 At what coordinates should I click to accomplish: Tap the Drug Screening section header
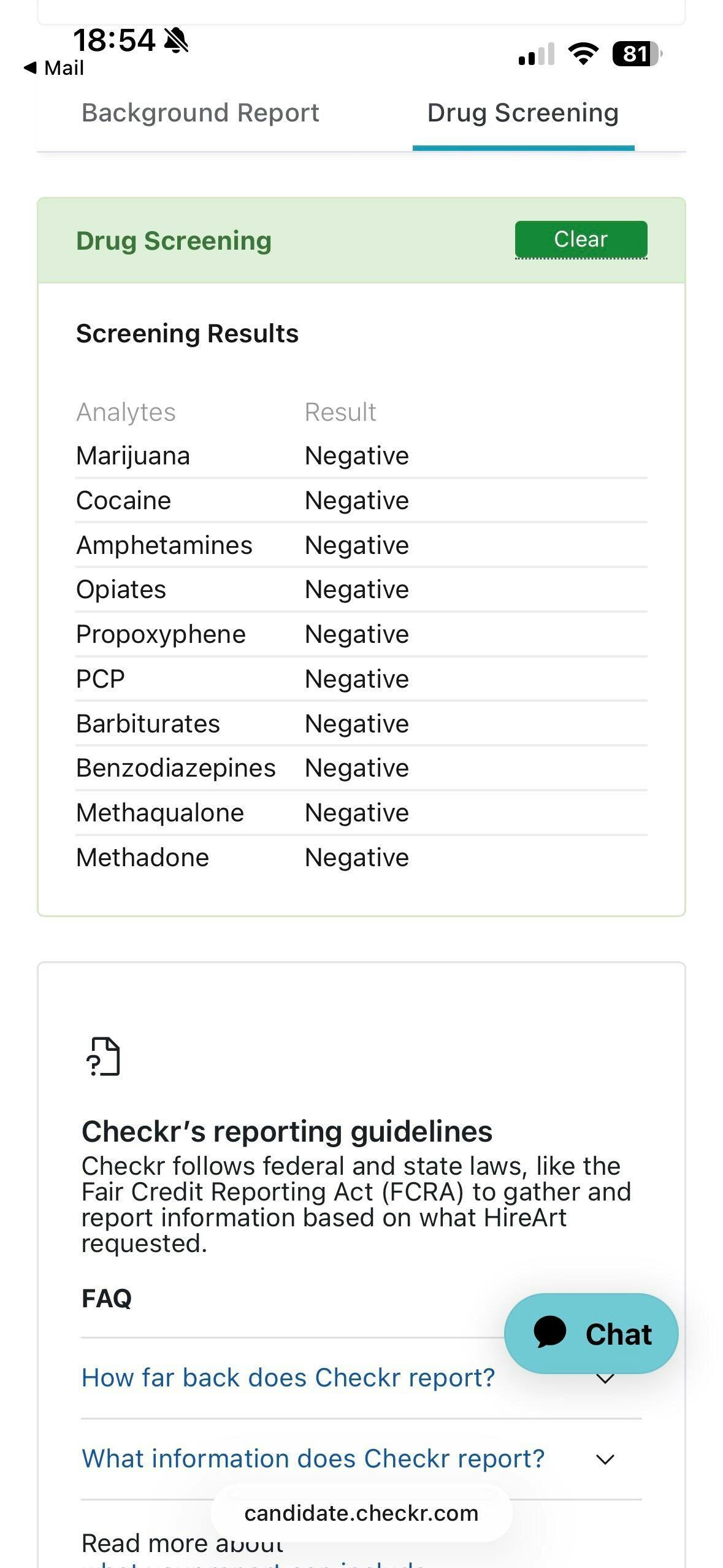174,240
